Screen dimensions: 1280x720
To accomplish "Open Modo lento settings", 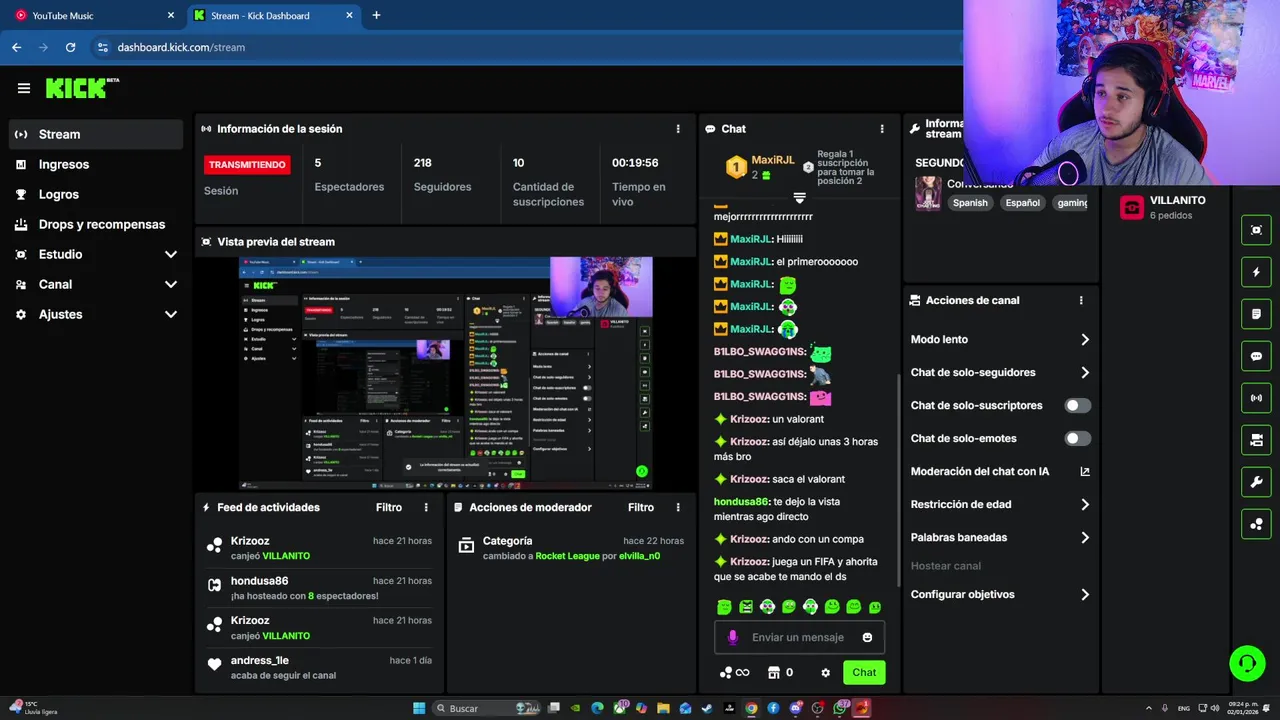I will point(1000,340).
